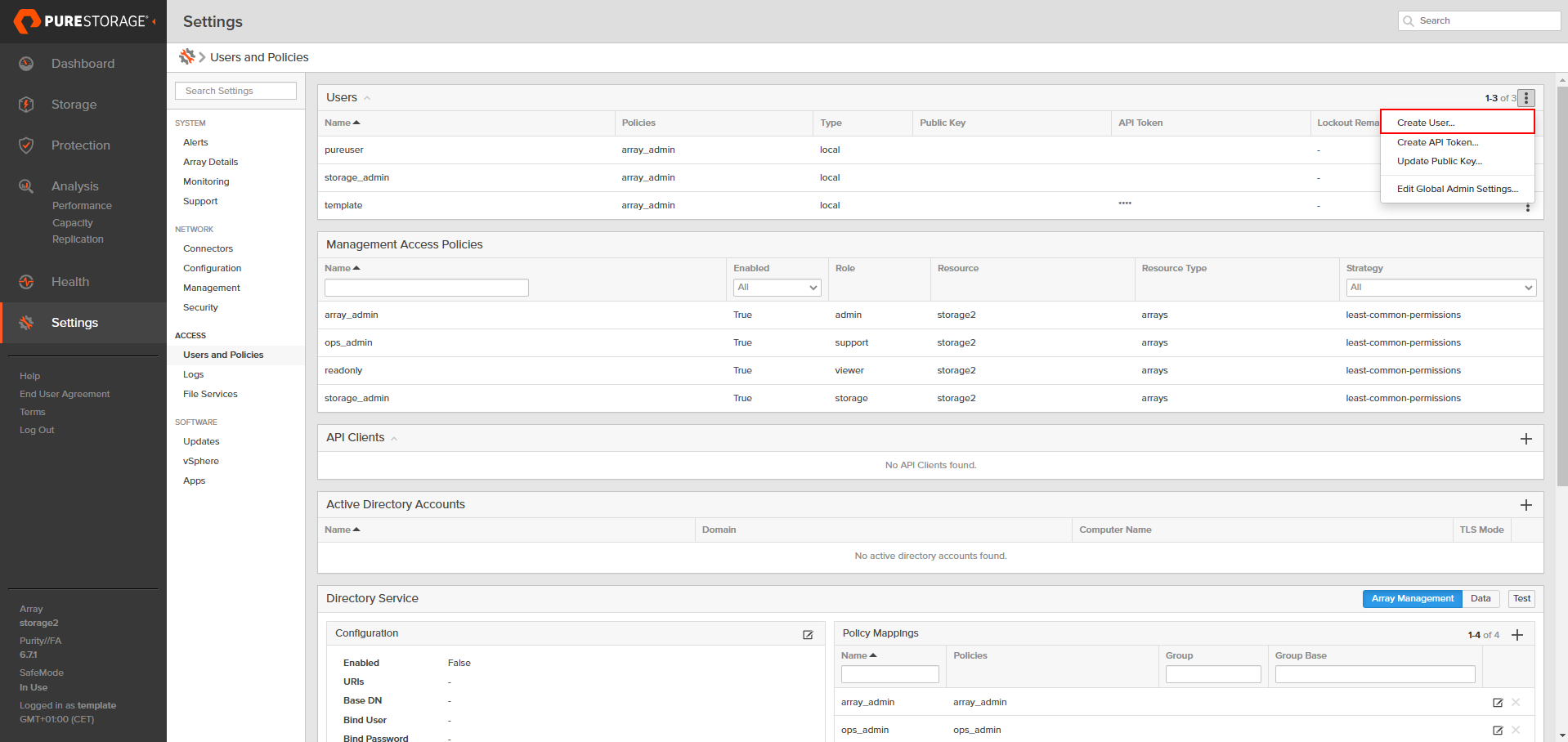Open the Users panel three-dot menu
The height and width of the screenshot is (742, 1568).
(1526, 98)
